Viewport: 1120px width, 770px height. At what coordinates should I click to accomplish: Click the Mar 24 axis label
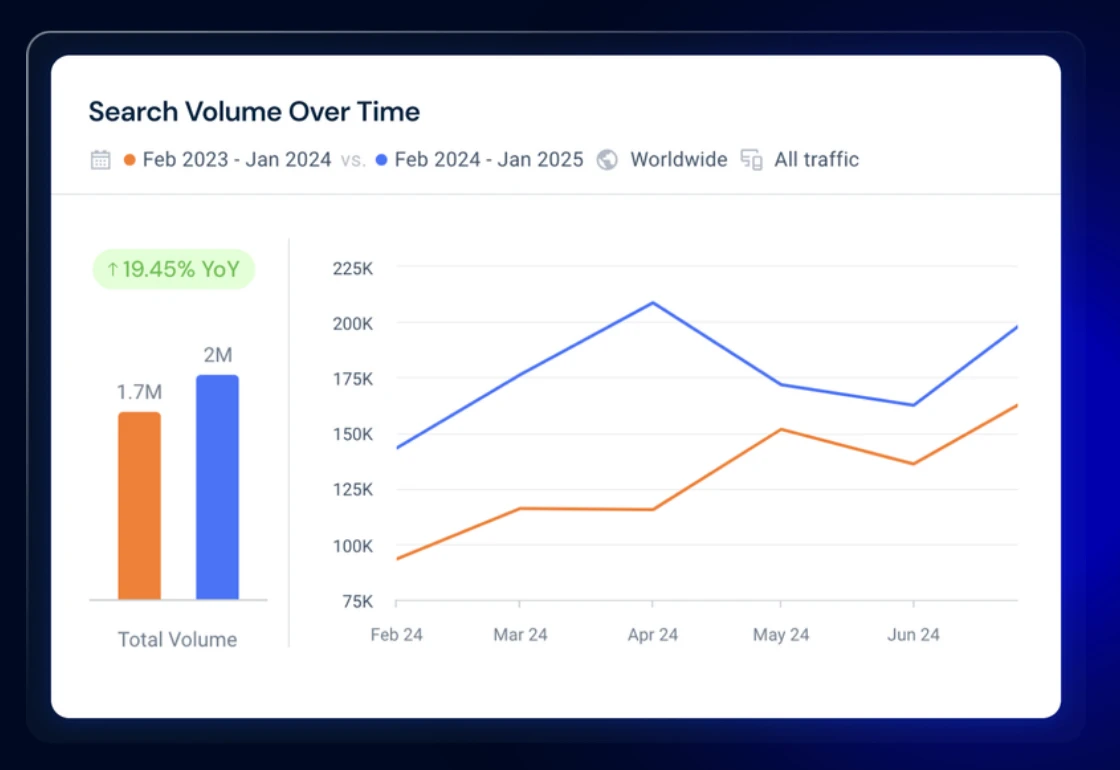click(x=520, y=634)
